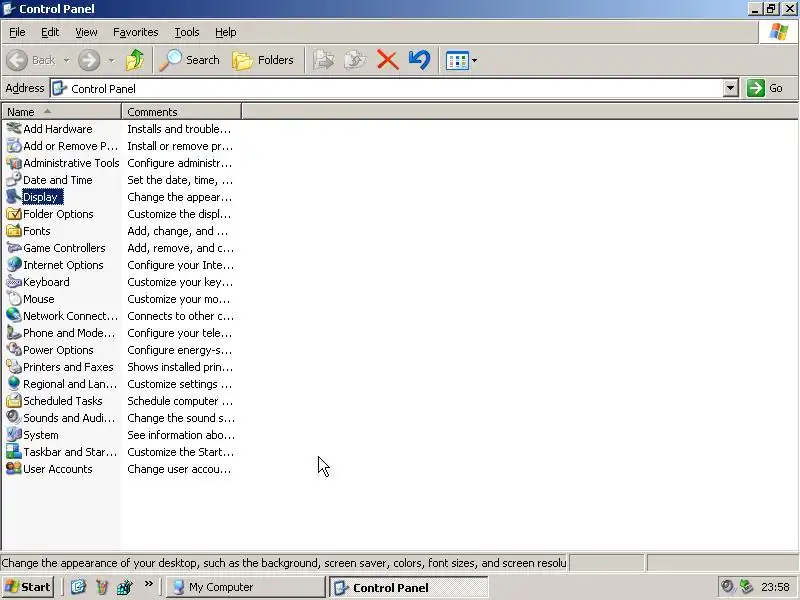Click the Copy To toolbar icon
The width and height of the screenshot is (800, 600).
pyautogui.click(x=356, y=60)
